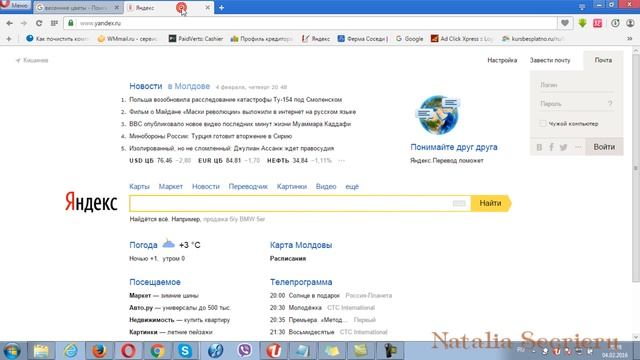Open the Ферма Соседи bookmark
The image size is (640, 360).
point(363,39)
